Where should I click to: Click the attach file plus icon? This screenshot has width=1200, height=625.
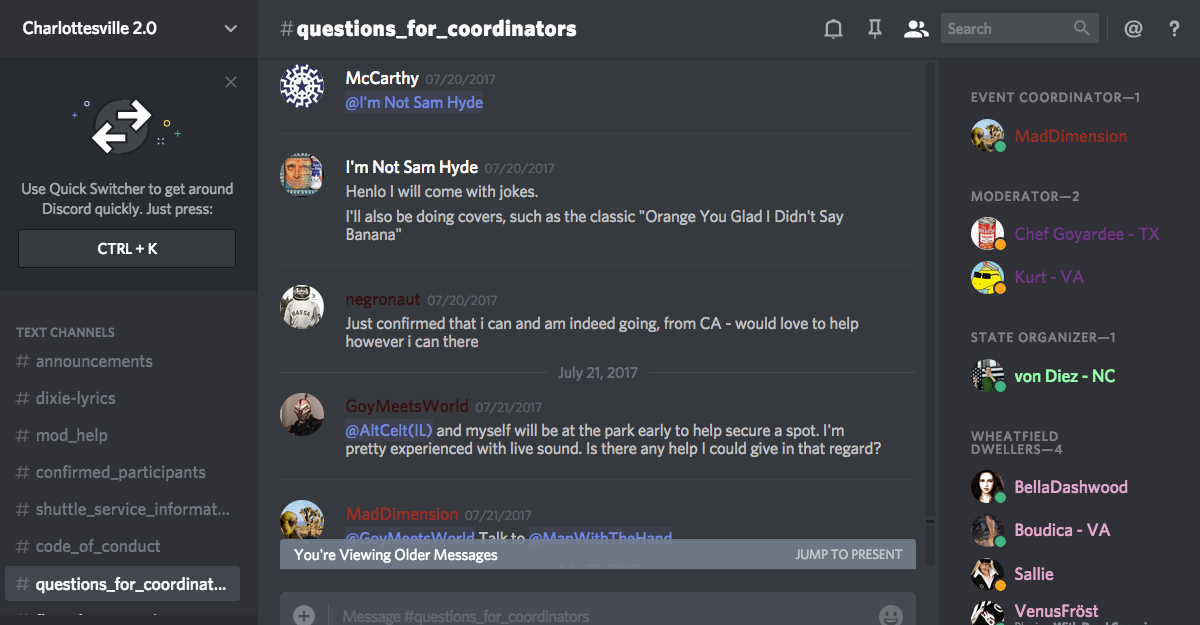click(304, 616)
